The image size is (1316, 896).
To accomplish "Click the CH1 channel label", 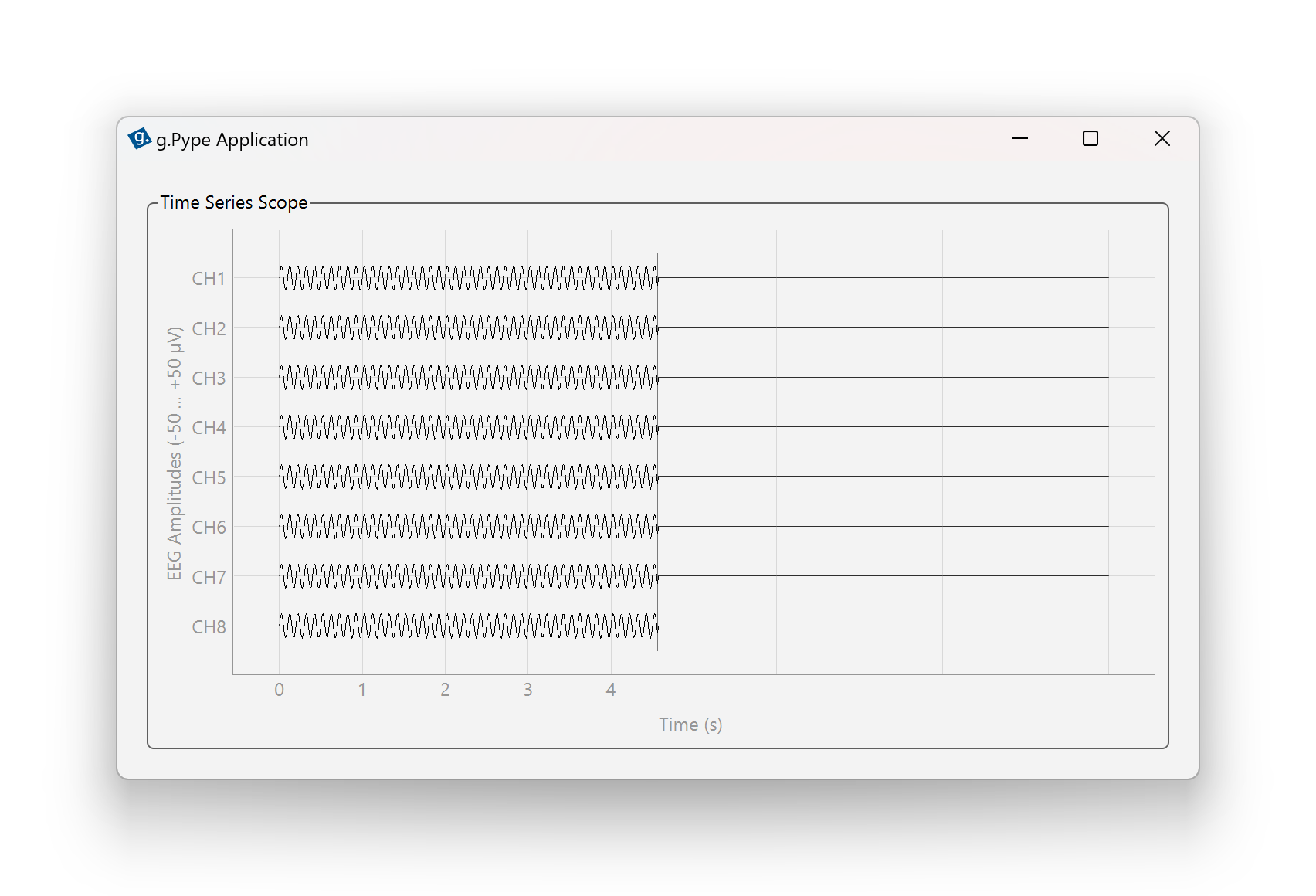I will (x=209, y=279).
